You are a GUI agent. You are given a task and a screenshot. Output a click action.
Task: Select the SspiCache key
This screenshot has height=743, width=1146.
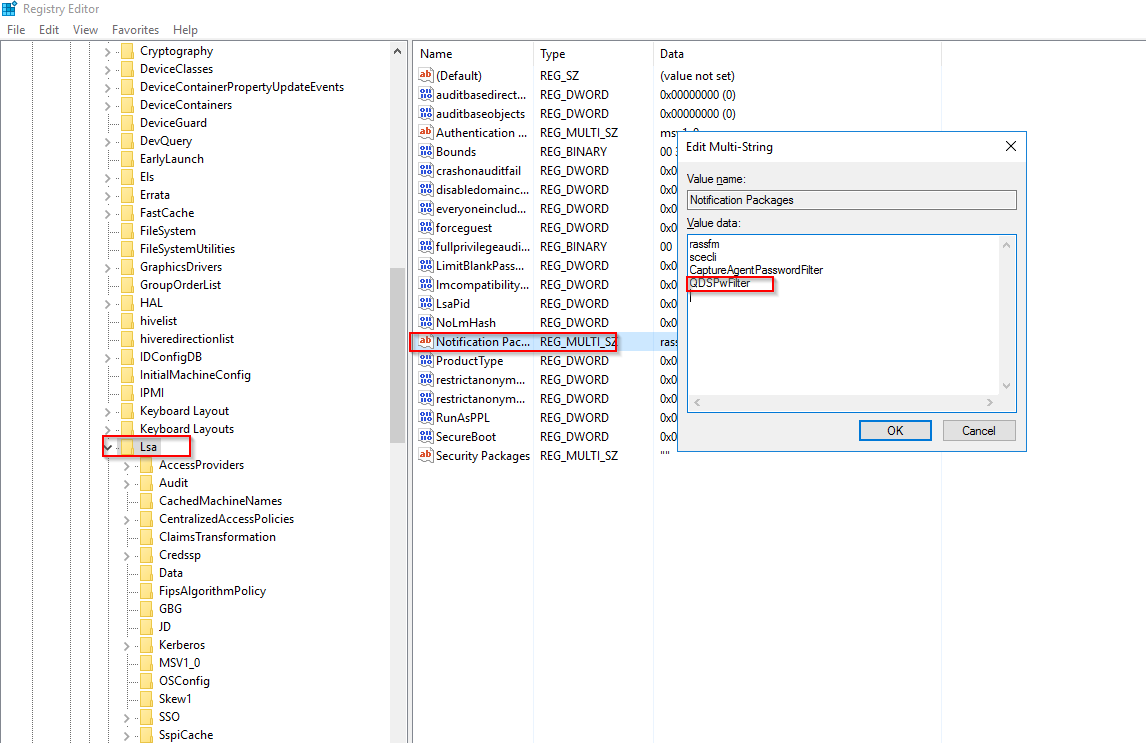click(186, 734)
